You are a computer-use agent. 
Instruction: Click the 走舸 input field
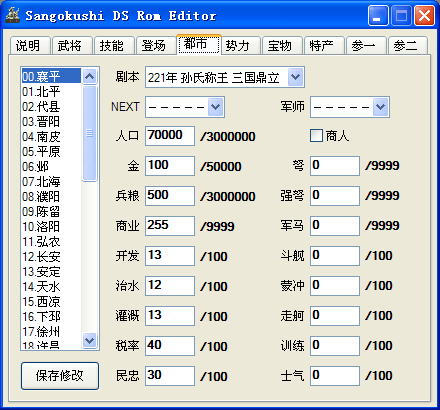click(x=335, y=316)
